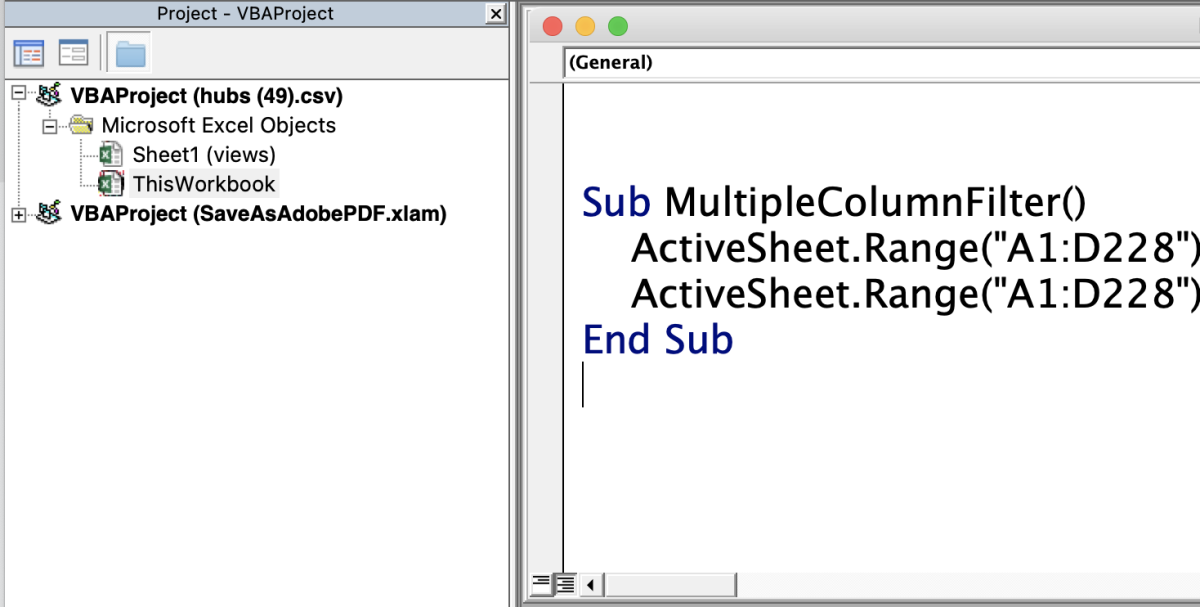Click the horizontal scrollbar left arrow
The image size is (1200, 607).
pyautogui.click(x=591, y=584)
